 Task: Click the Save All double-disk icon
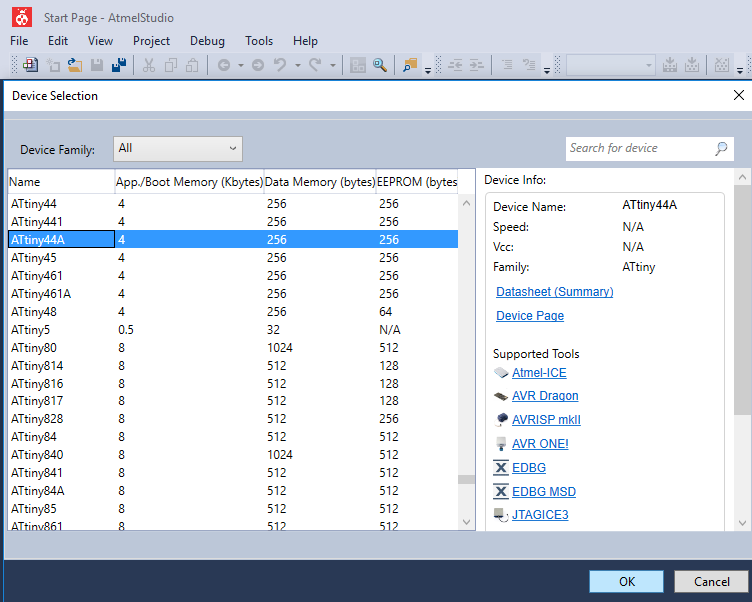click(118, 65)
